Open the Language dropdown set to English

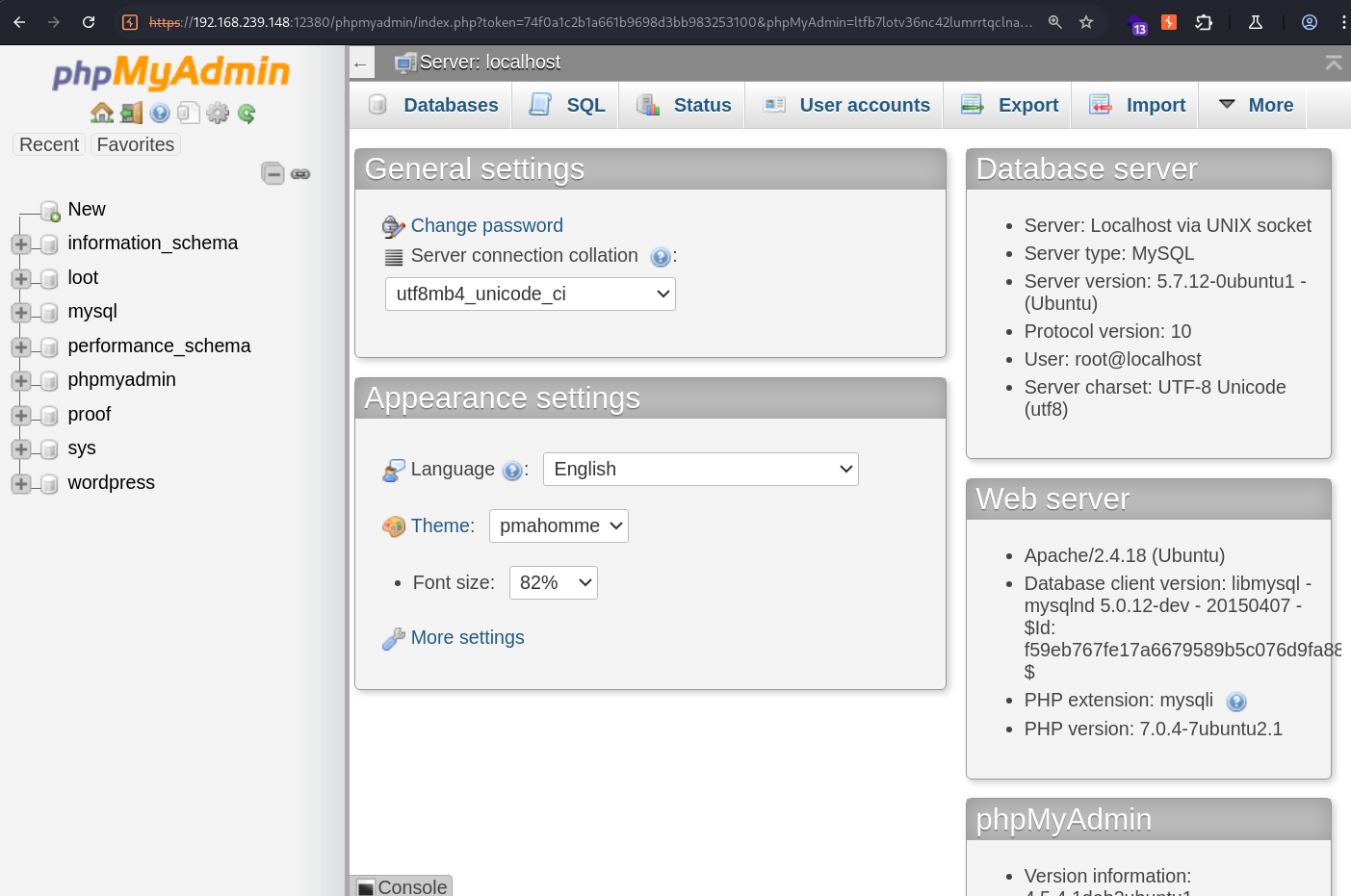coord(701,470)
